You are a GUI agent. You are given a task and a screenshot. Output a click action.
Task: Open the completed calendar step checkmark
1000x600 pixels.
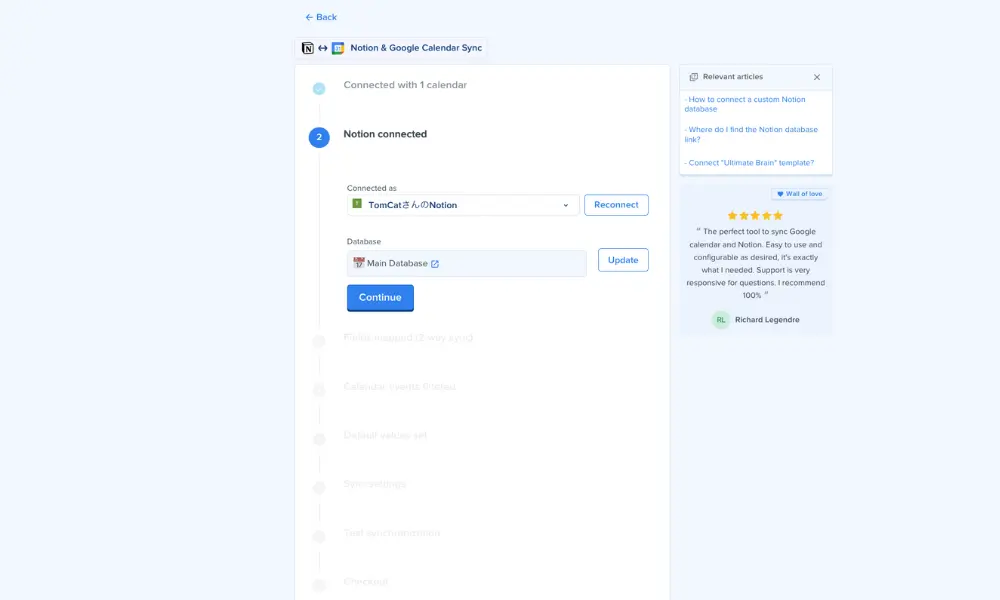[319, 89]
